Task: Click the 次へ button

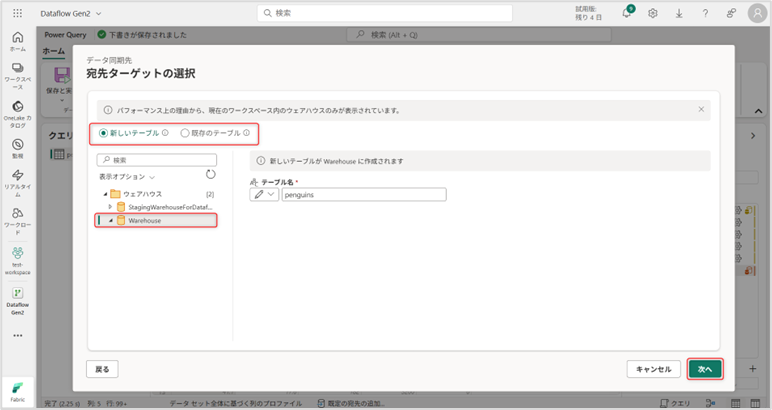Action: 705,369
